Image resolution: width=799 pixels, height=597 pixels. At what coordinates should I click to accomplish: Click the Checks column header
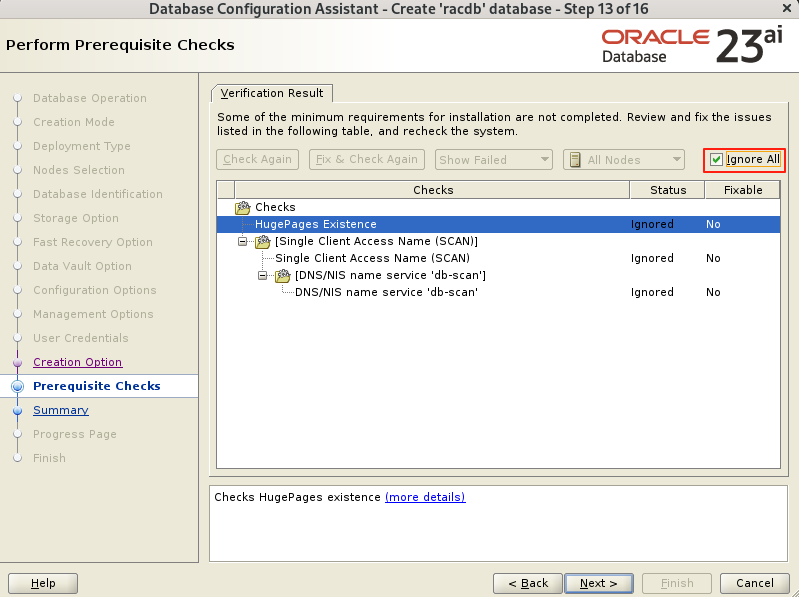pyautogui.click(x=433, y=190)
